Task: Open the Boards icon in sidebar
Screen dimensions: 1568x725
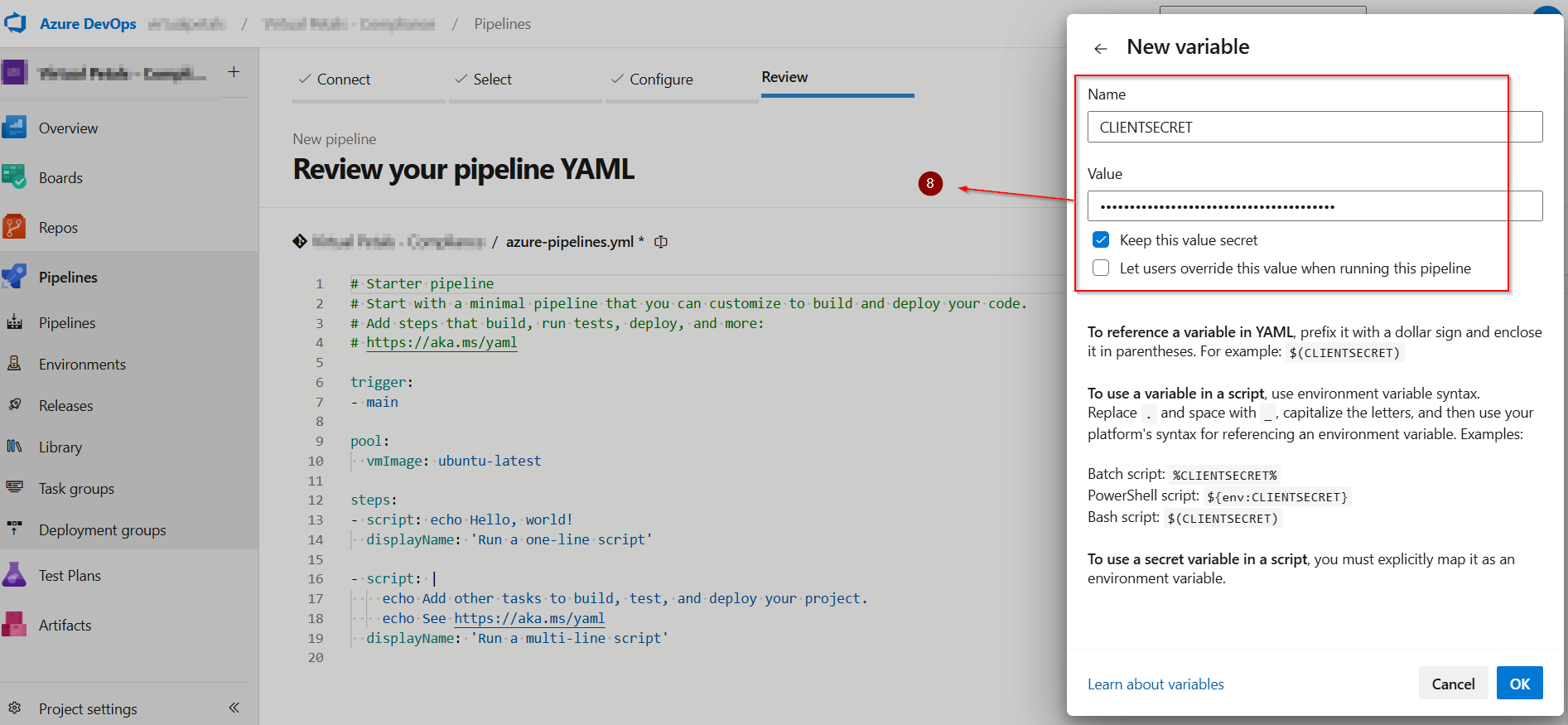Action: tap(14, 177)
